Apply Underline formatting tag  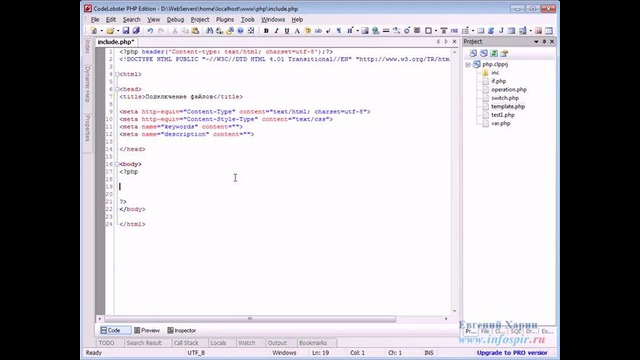287,31
